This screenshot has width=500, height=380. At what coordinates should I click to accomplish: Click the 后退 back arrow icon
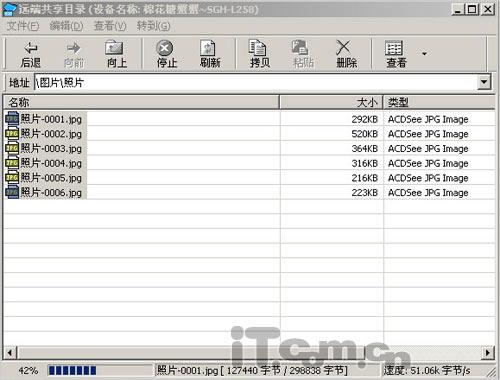pos(31,48)
